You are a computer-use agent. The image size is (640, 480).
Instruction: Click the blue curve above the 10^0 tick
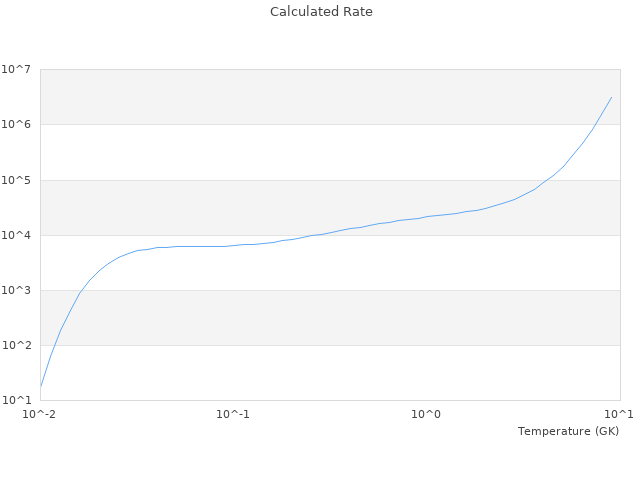[x=427, y=216]
